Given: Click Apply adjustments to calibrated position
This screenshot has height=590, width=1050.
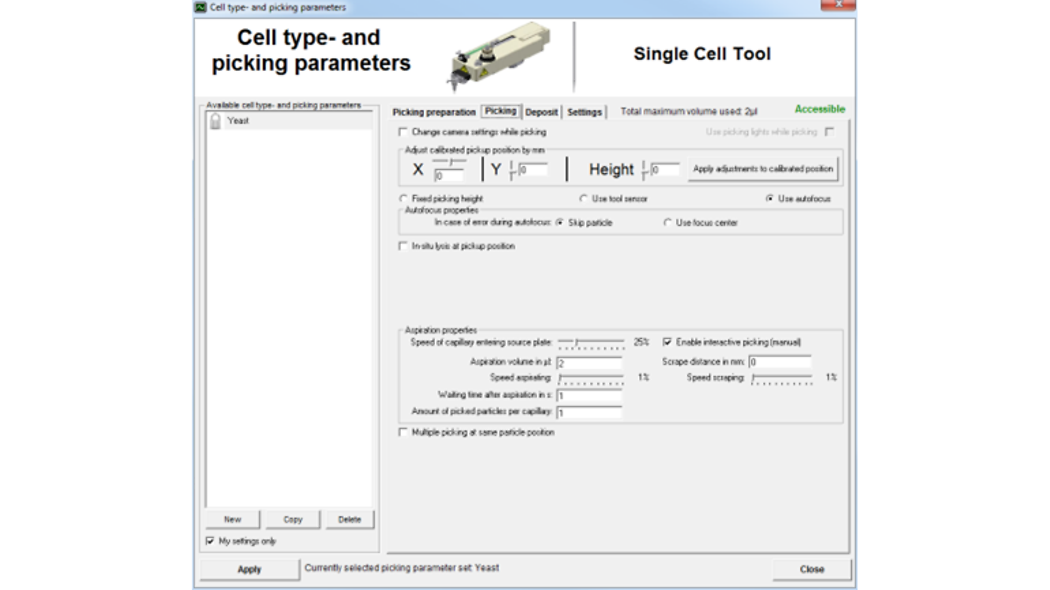Looking at the screenshot, I should coord(763,169).
